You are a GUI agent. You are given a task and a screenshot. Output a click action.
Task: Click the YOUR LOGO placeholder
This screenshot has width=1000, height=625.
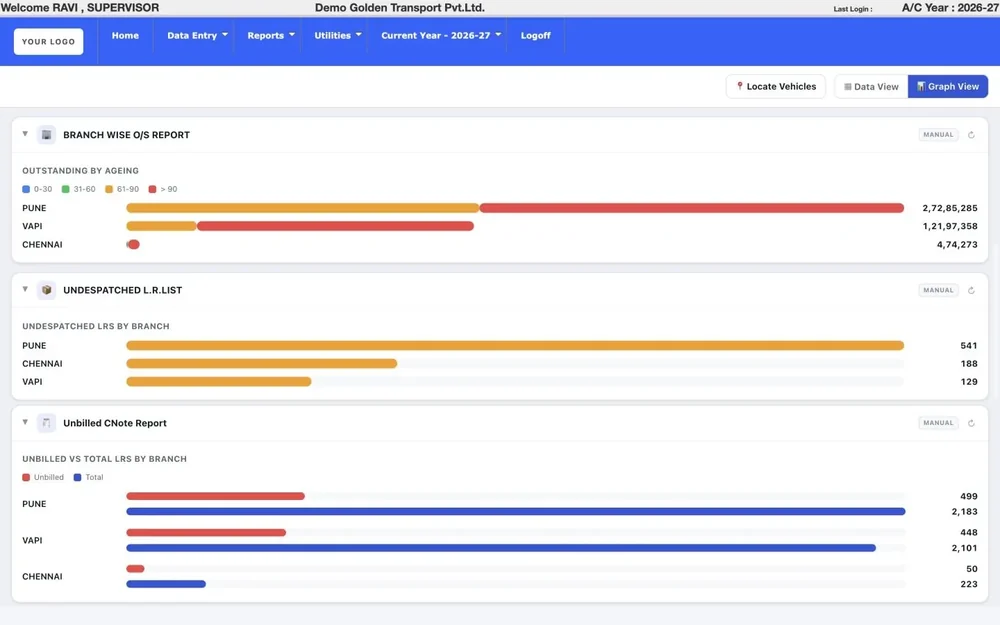coord(48,41)
